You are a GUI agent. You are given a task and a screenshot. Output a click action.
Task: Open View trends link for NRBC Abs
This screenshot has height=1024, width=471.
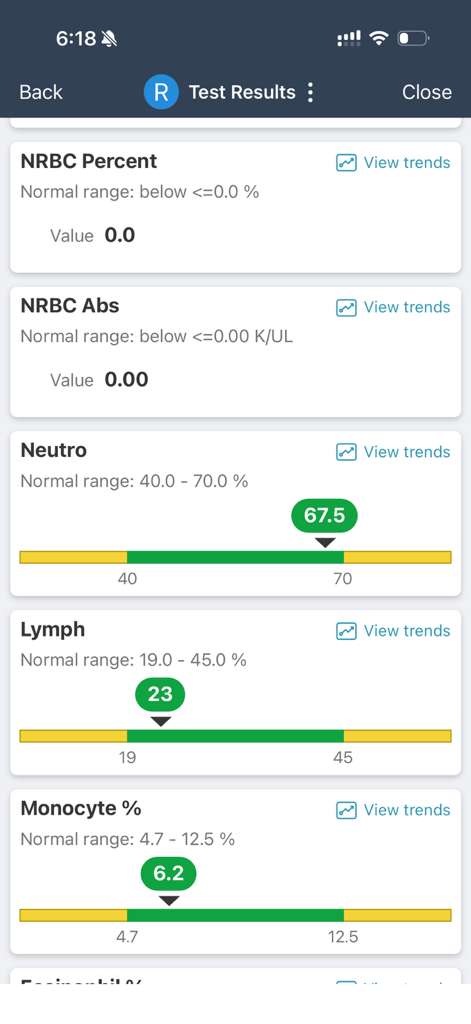(x=406, y=307)
